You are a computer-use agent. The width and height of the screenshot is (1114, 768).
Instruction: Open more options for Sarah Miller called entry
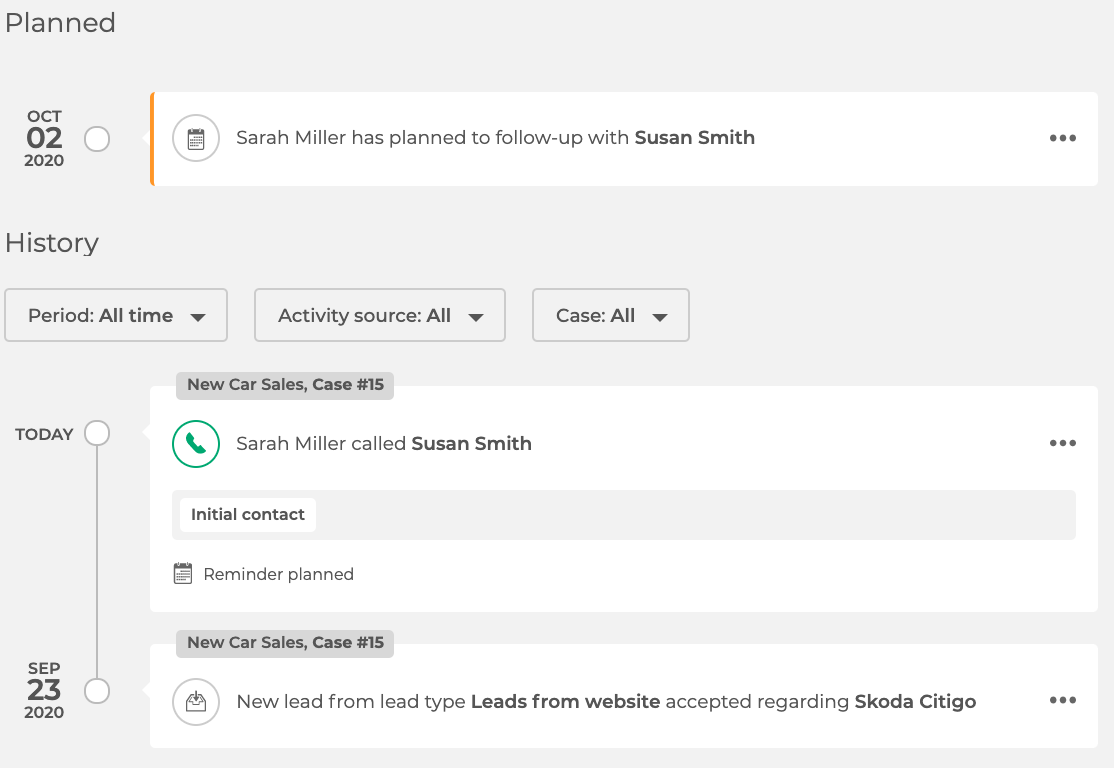click(x=1063, y=443)
